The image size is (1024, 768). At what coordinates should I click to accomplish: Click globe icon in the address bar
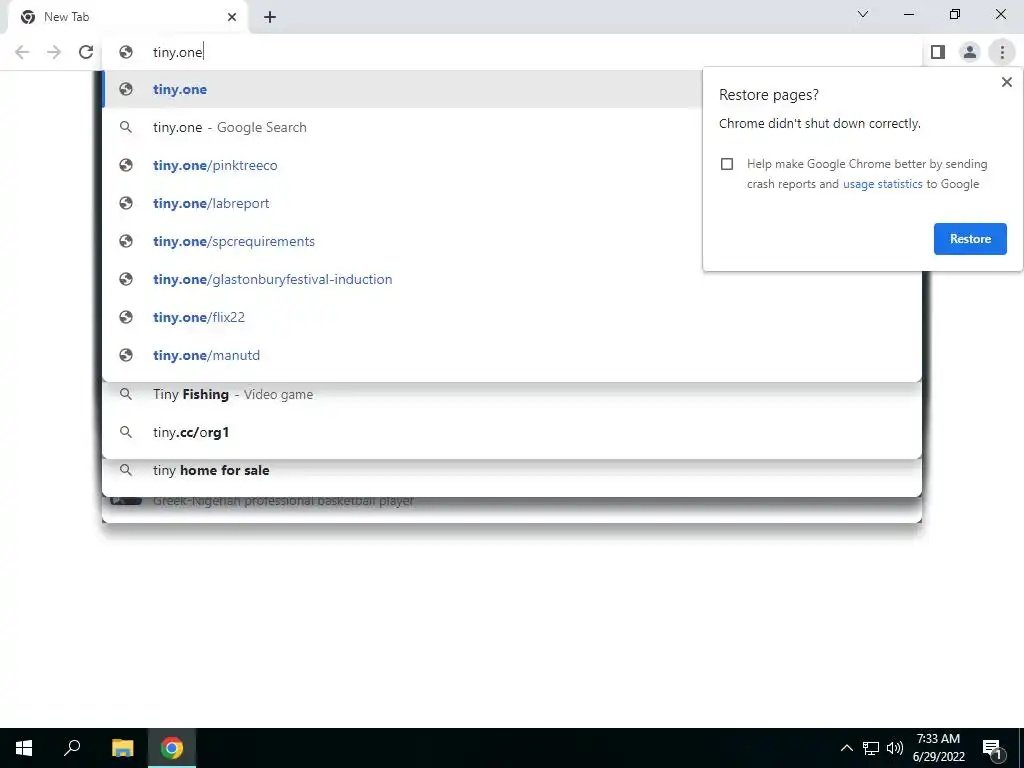pos(126,52)
